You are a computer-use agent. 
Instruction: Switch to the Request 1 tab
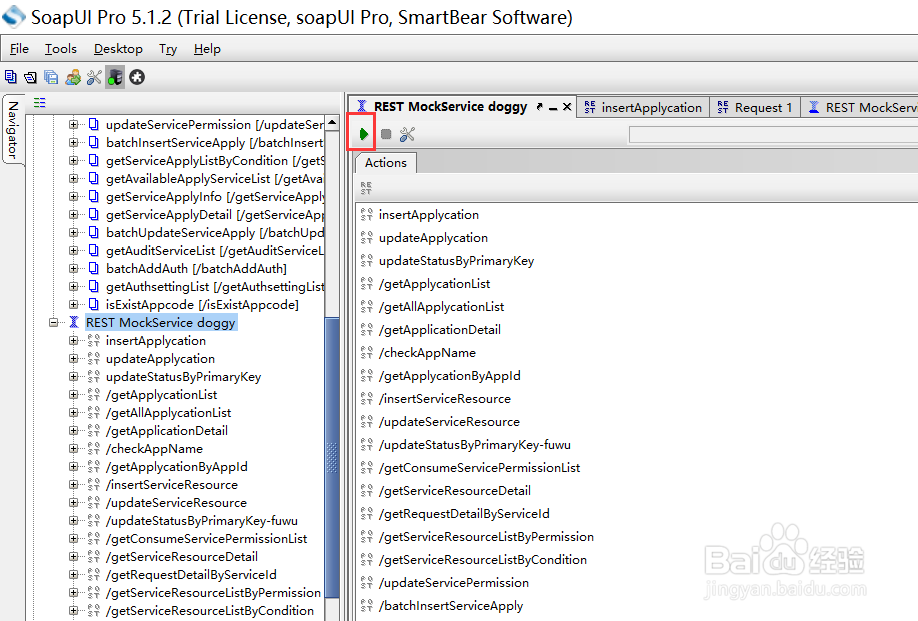(755, 108)
